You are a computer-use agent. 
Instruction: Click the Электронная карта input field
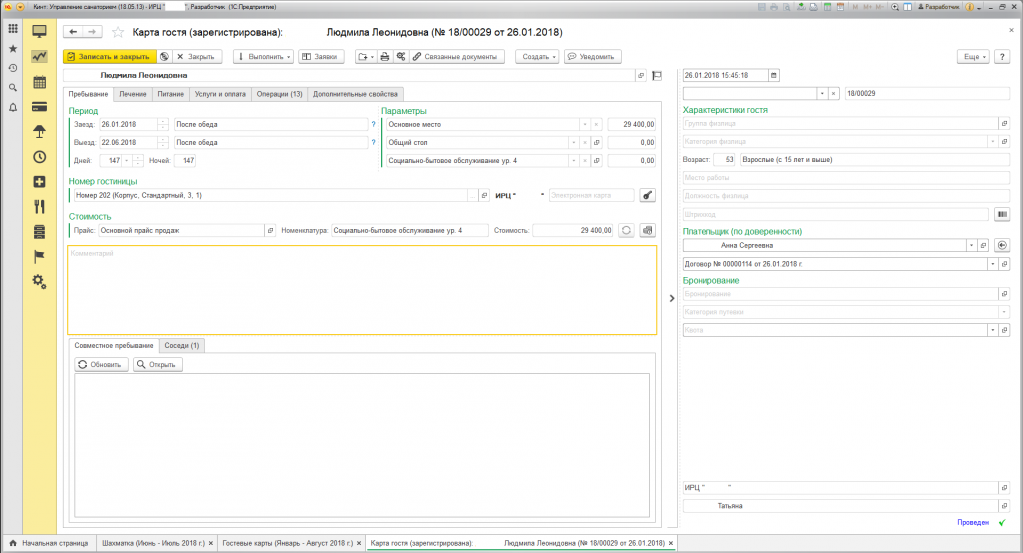point(591,195)
